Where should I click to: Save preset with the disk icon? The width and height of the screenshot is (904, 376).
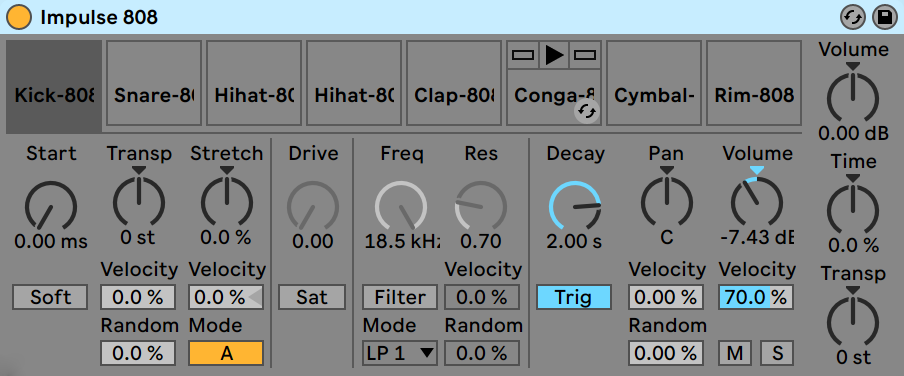click(x=882, y=18)
